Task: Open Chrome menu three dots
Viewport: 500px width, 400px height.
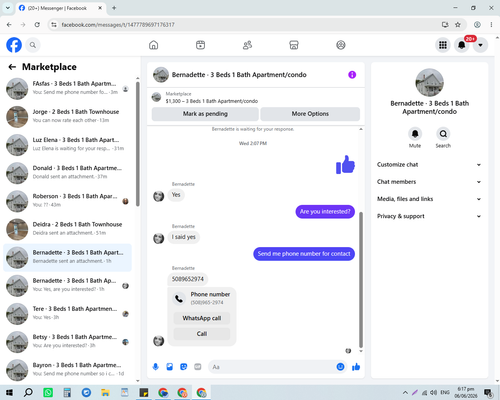Action: 491,25
